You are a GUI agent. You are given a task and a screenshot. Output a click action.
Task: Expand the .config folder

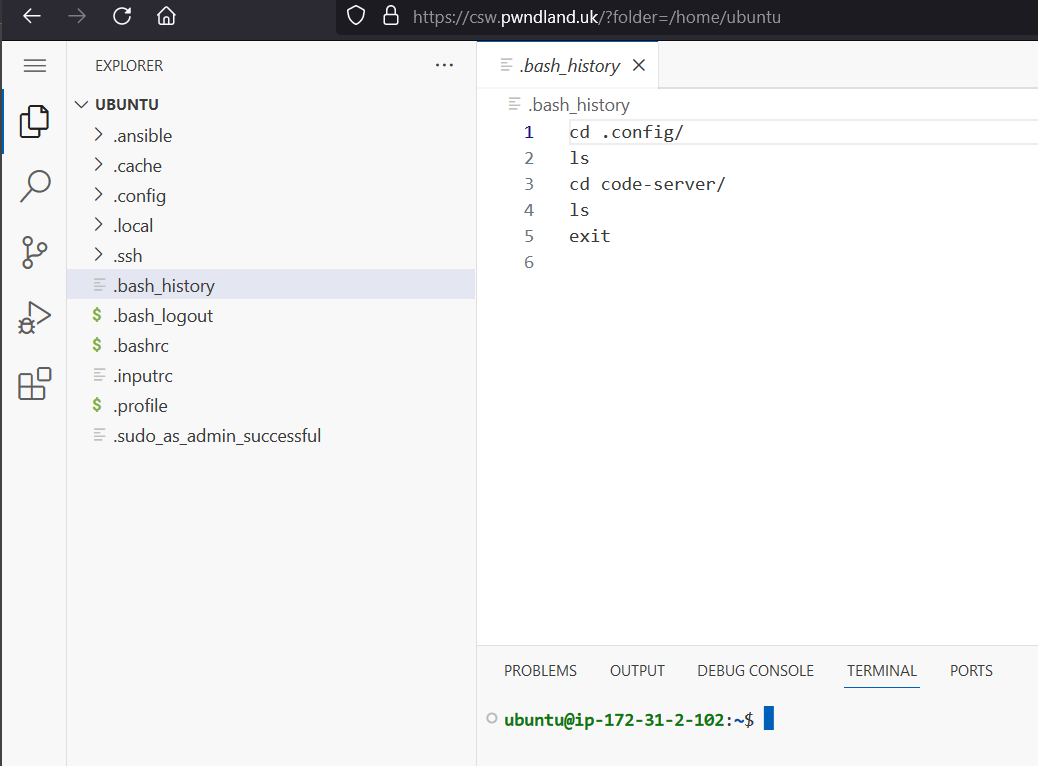click(x=139, y=196)
